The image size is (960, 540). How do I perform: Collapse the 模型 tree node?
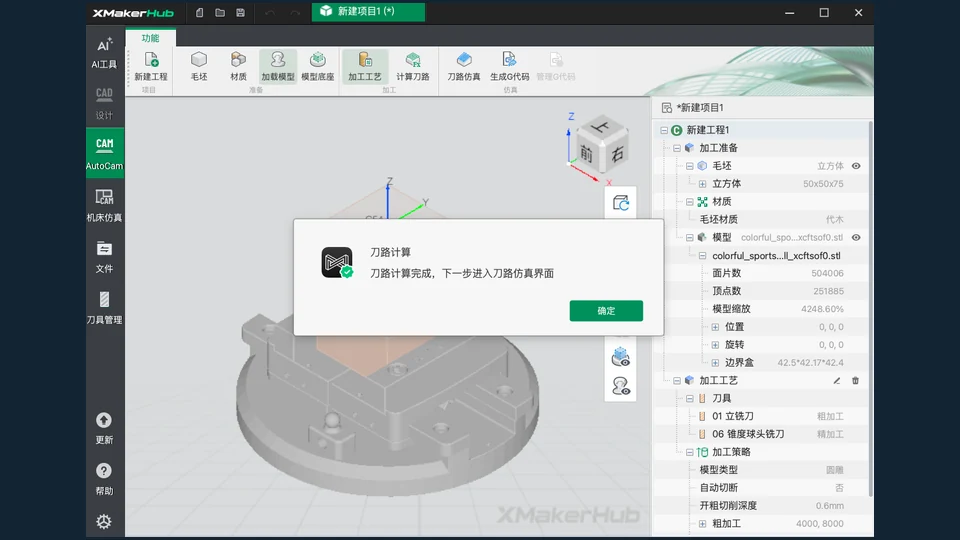click(689, 238)
